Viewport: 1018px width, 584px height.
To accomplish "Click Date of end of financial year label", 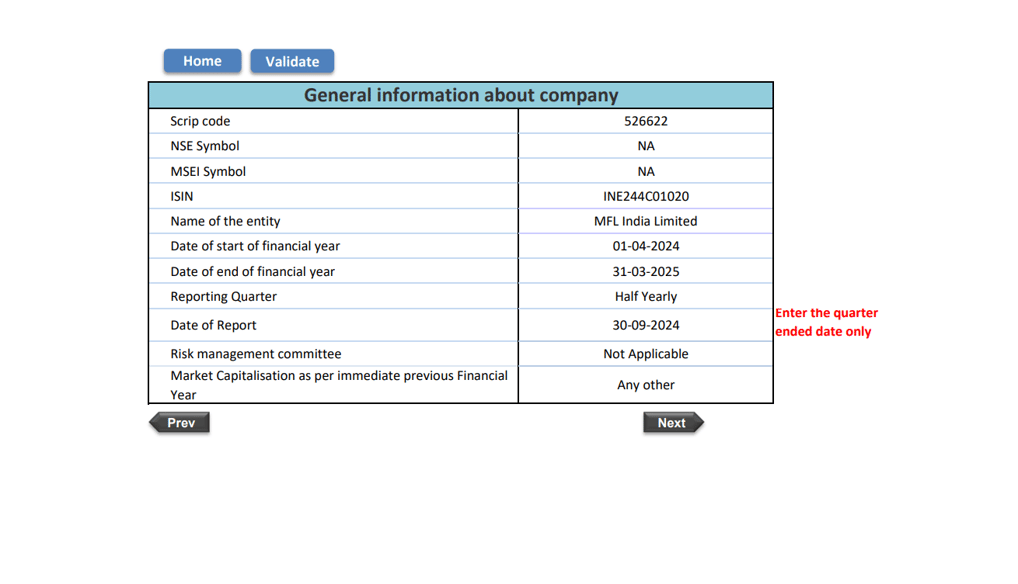I will 253,271.
